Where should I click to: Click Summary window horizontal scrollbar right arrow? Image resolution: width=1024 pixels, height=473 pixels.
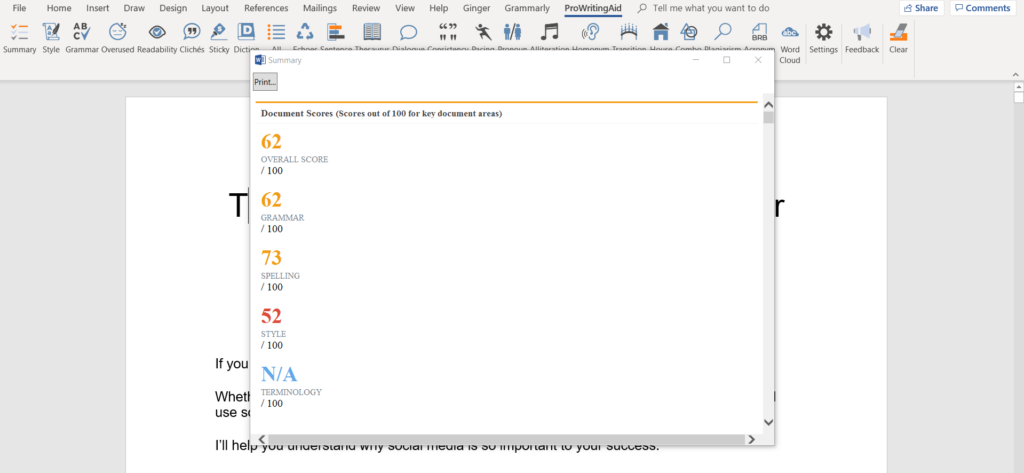coord(751,439)
